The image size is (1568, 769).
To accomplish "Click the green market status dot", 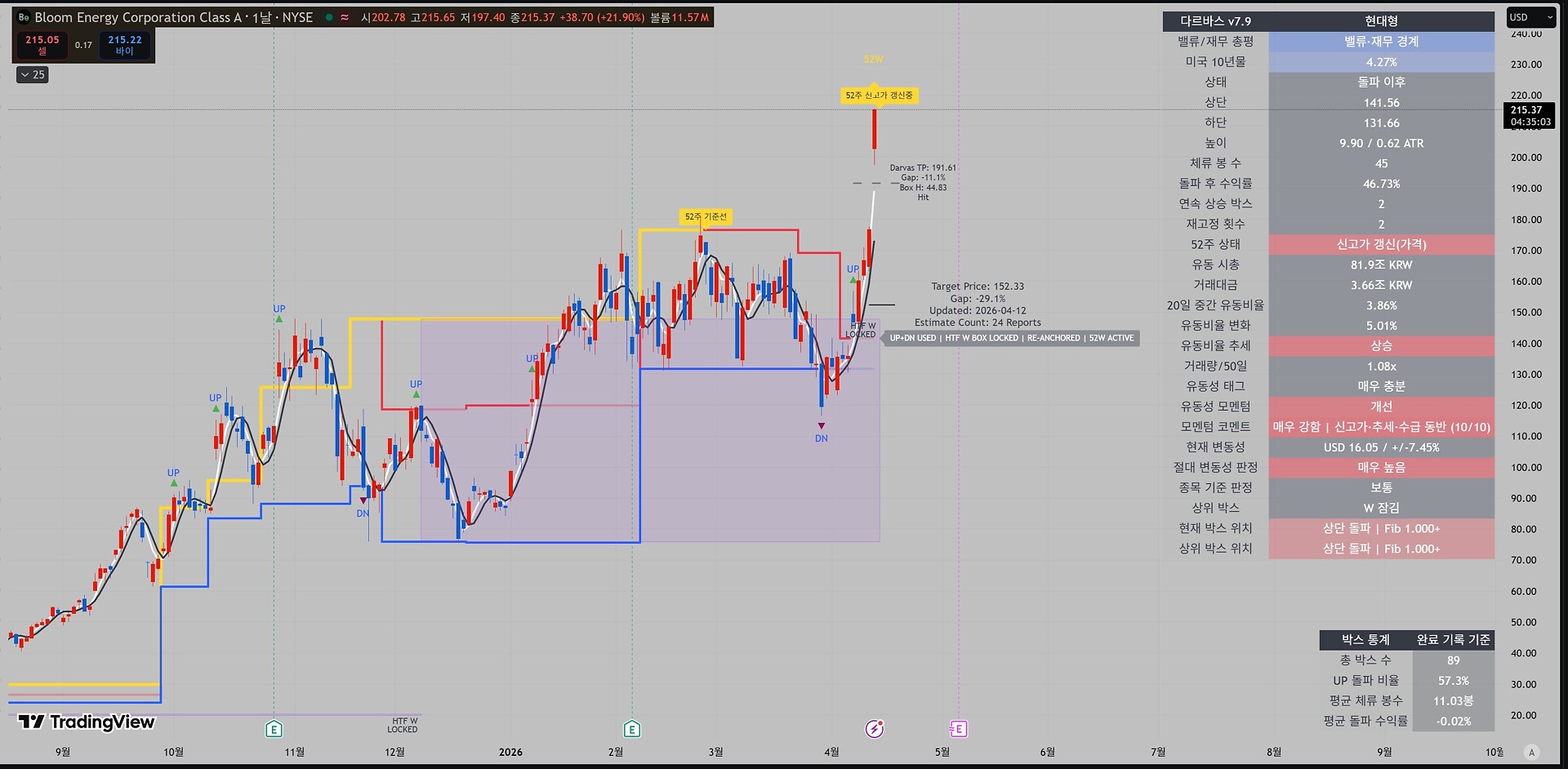I will click(329, 17).
